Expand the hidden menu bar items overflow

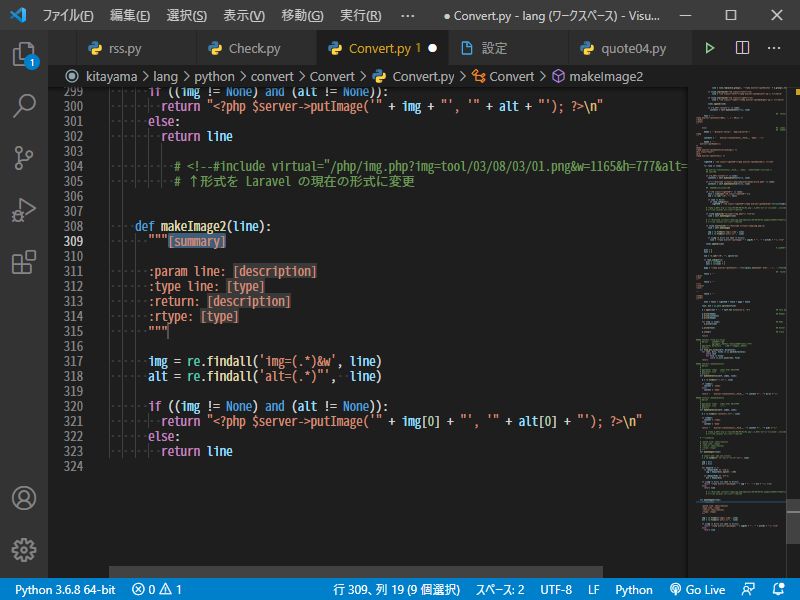[x=407, y=16]
